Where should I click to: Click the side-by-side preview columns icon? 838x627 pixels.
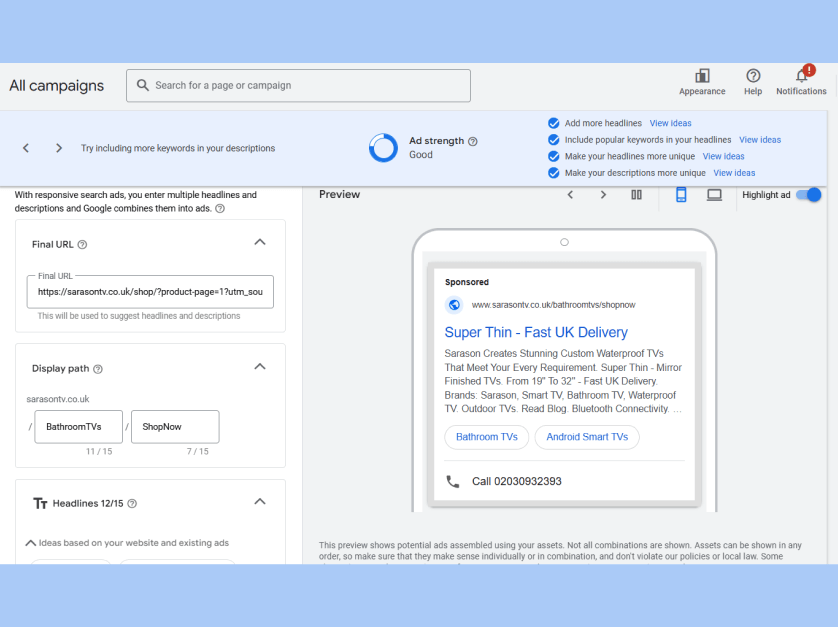636,195
